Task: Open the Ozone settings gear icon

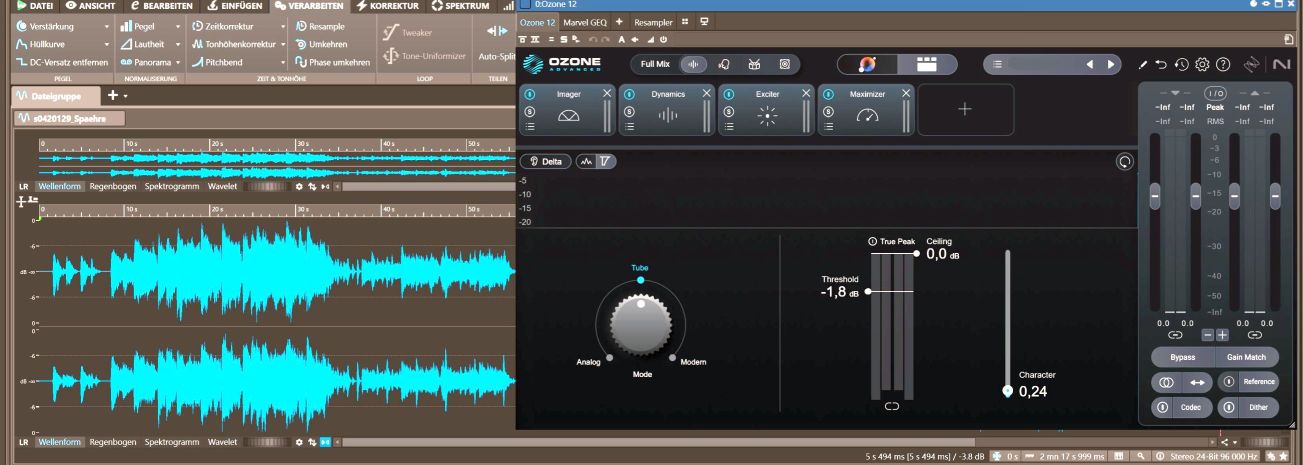Action: coord(1202,64)
